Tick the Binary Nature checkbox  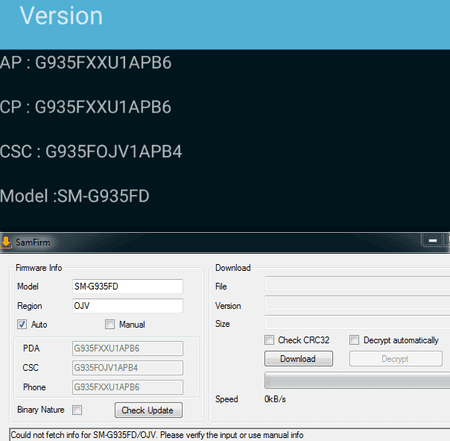(77, 410)
